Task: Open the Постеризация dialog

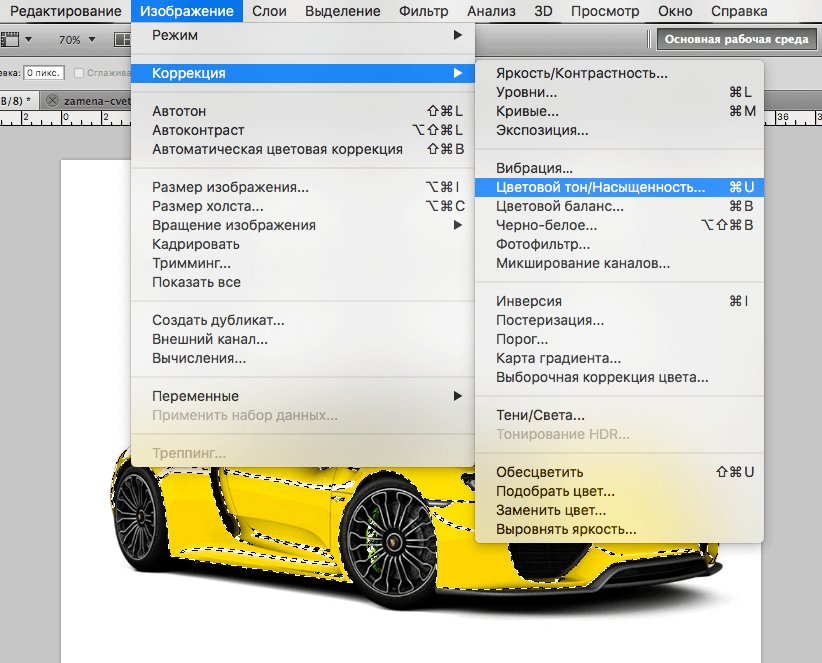Action: click(x=619, y=320)
